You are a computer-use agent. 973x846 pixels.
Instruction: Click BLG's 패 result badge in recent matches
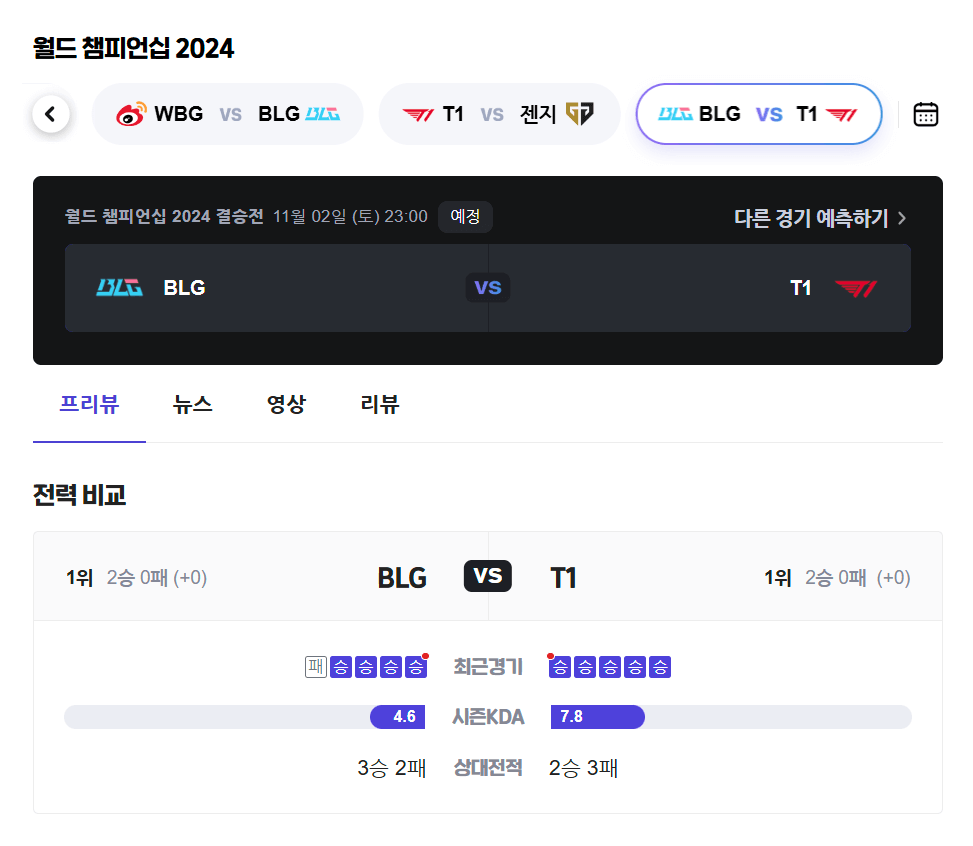[316, 666]
